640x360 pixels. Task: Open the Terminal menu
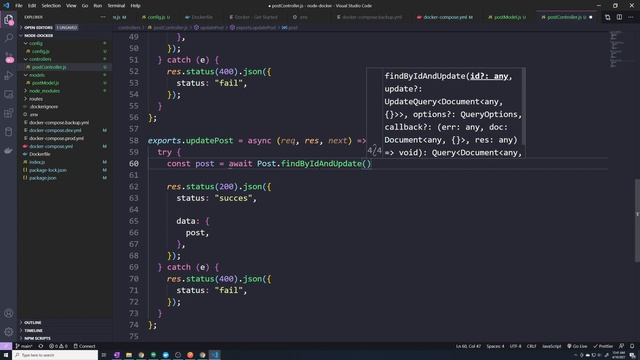click(116, 6)
